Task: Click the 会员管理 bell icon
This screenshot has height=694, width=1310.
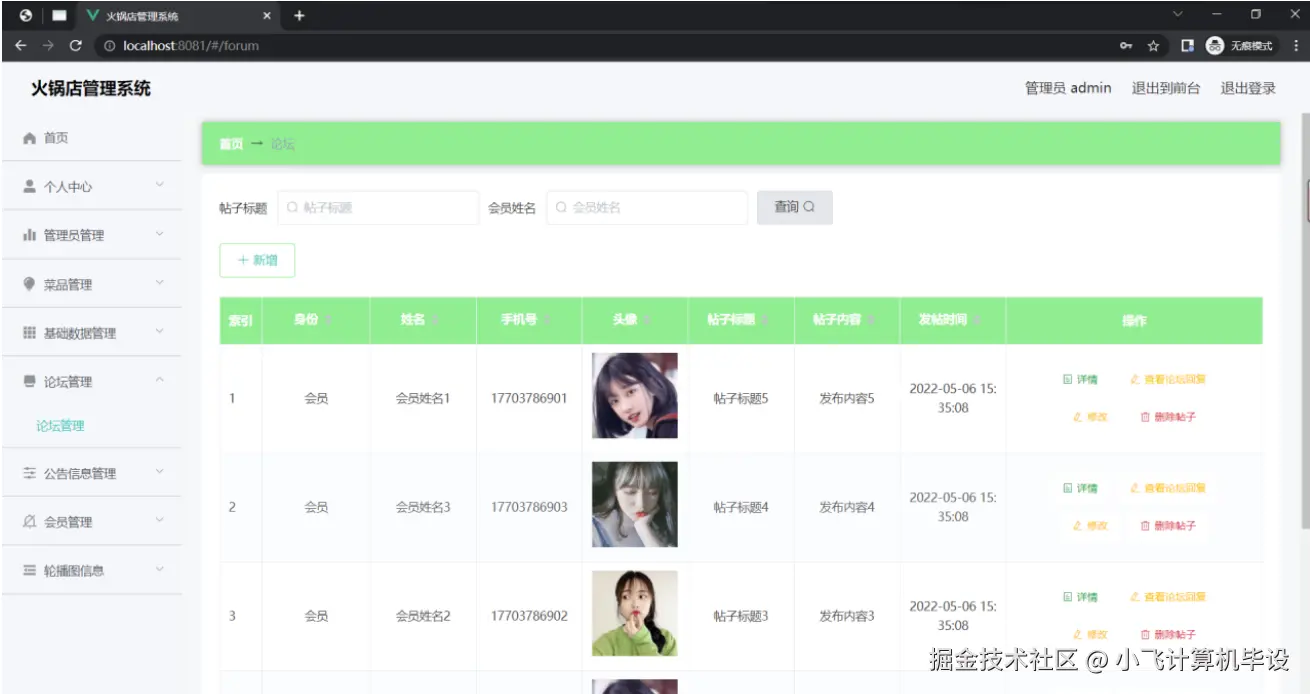Action: pyautogui.click(x=29, y=522)
